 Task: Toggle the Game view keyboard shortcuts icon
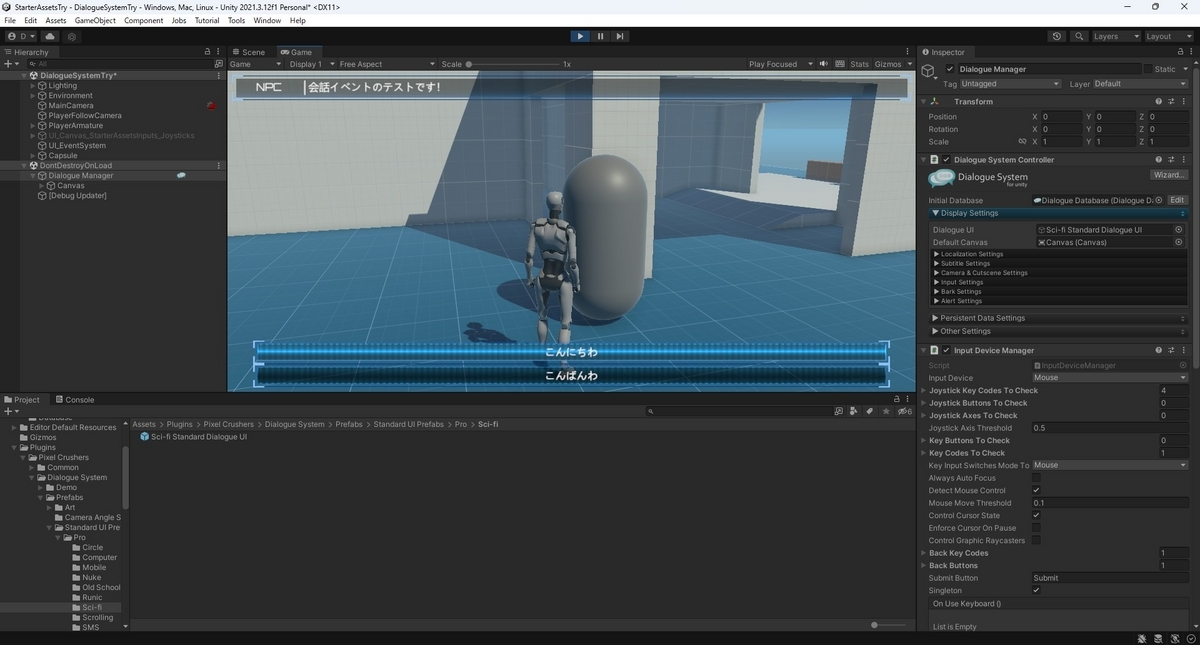coord(838,64)
